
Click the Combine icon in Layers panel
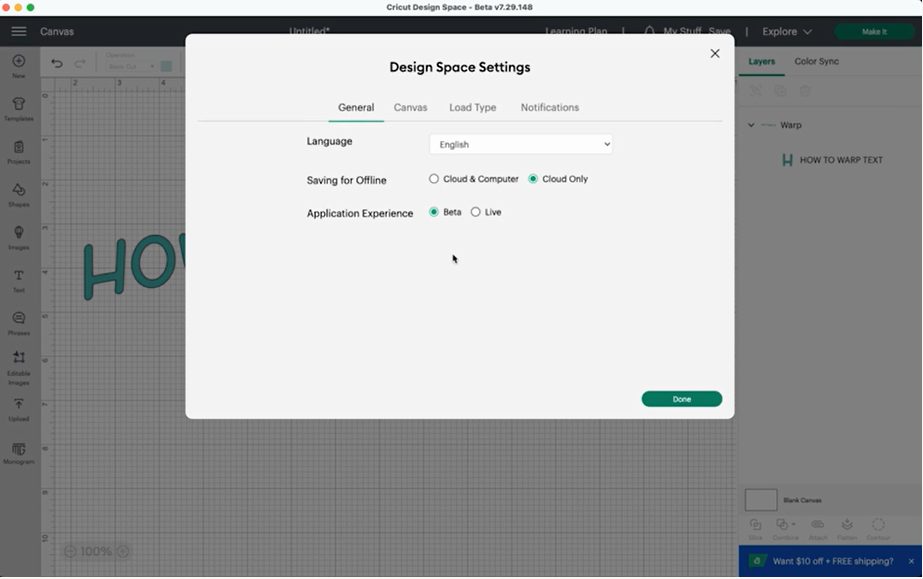coord(782,524)
